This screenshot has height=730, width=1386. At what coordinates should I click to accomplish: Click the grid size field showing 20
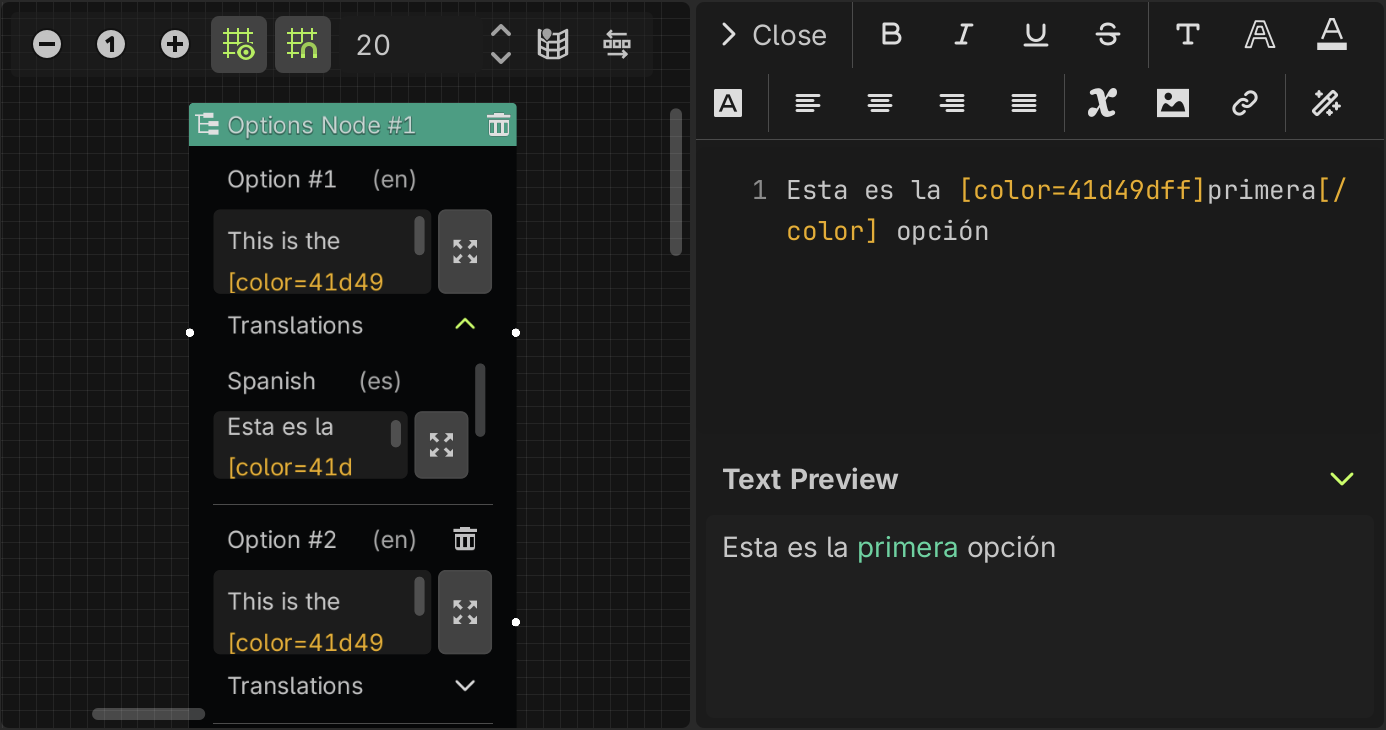pos(372,45)
